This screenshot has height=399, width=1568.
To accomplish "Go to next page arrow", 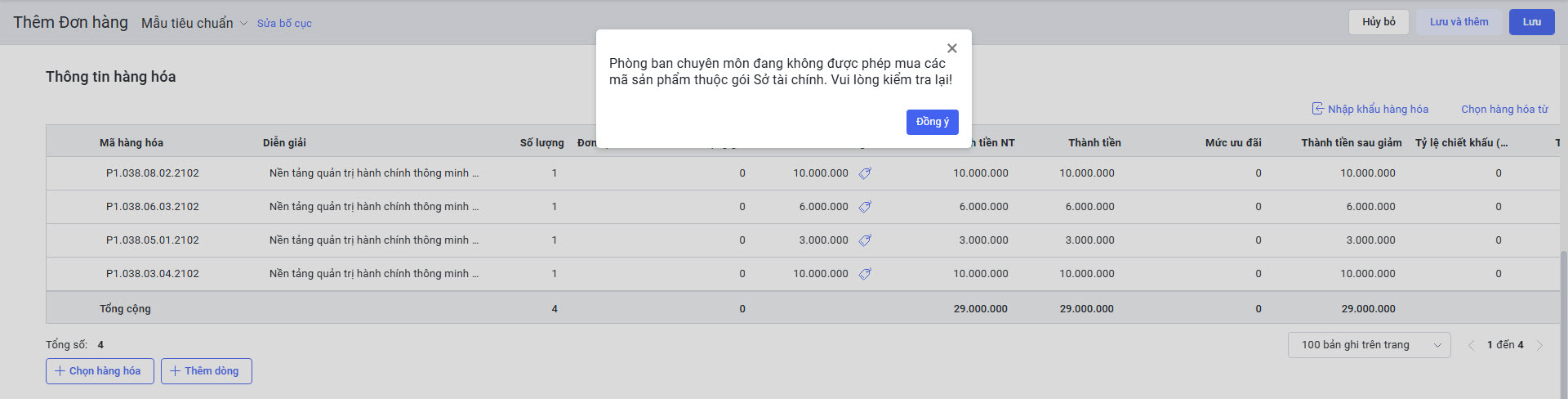I will coord(1539,345).
